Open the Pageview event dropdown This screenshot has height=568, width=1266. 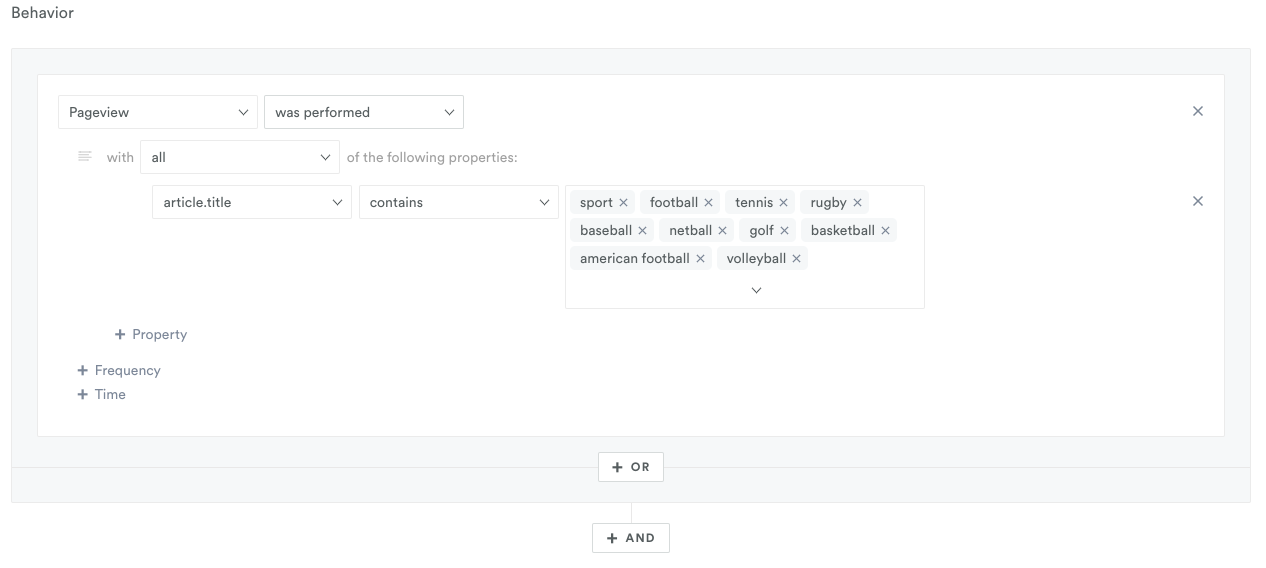[x=158, y=112]
